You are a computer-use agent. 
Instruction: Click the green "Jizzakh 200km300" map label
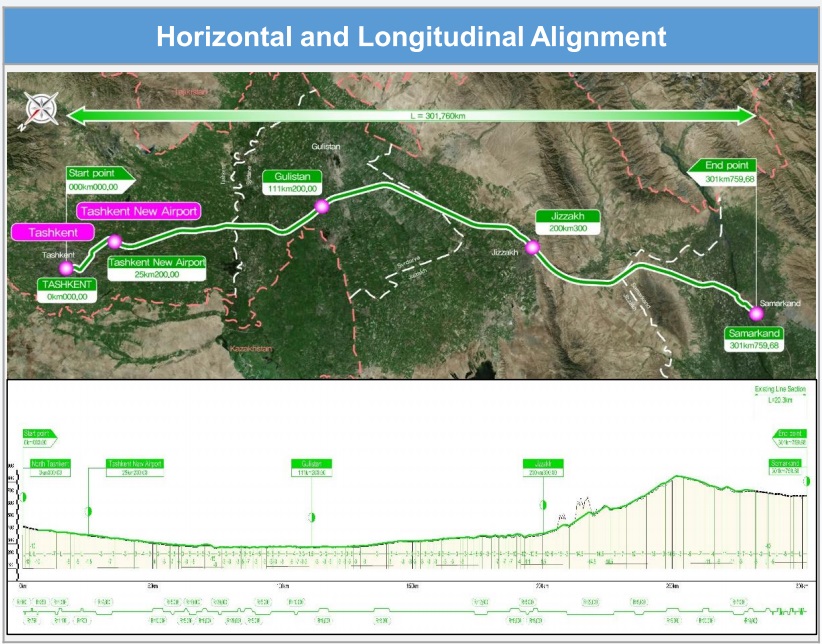pyautogui.click(x=568, y=222)
